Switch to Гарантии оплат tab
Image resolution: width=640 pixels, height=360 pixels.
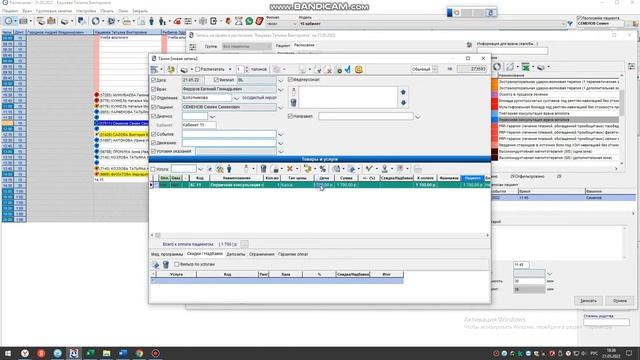coord(293,254)
